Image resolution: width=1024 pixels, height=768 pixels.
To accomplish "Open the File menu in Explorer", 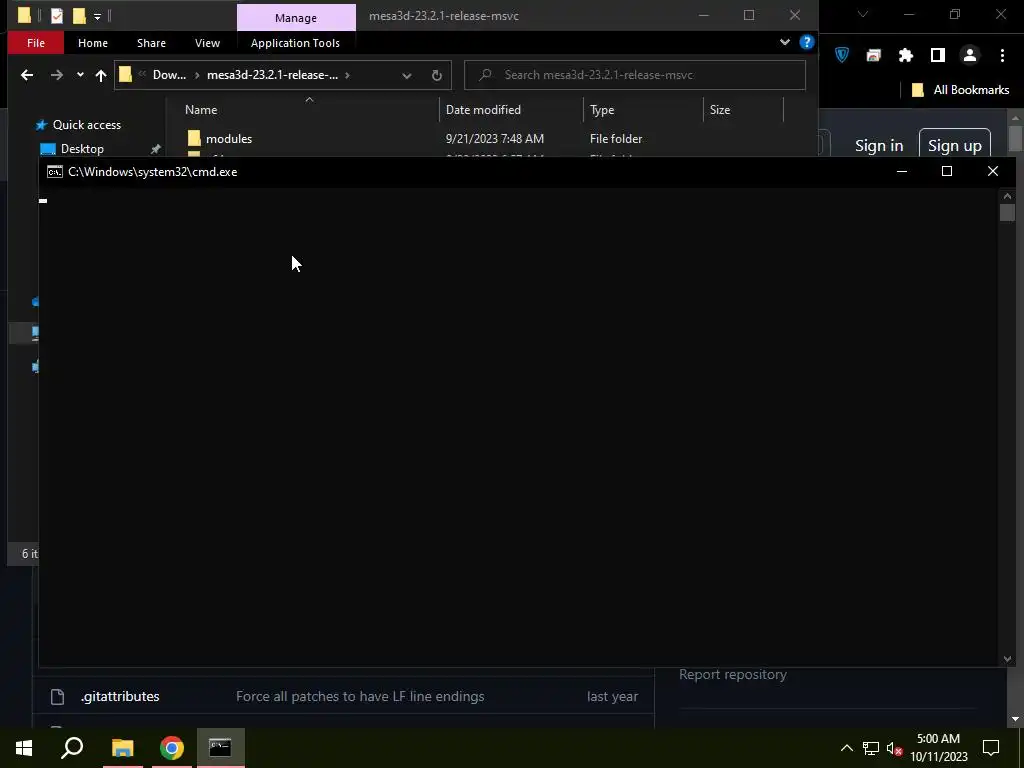I will click(x=36, y=43).
